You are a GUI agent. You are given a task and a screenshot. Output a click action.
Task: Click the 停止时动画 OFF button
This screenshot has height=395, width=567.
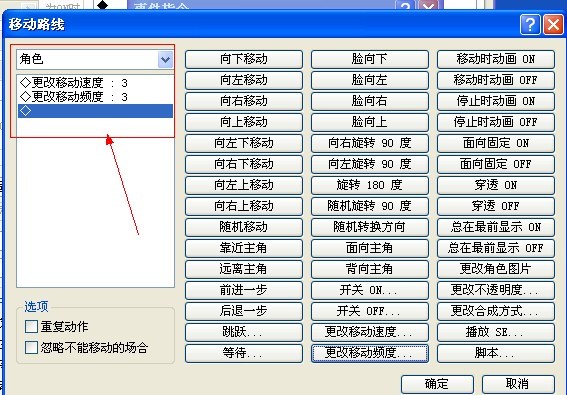point(496,122)
